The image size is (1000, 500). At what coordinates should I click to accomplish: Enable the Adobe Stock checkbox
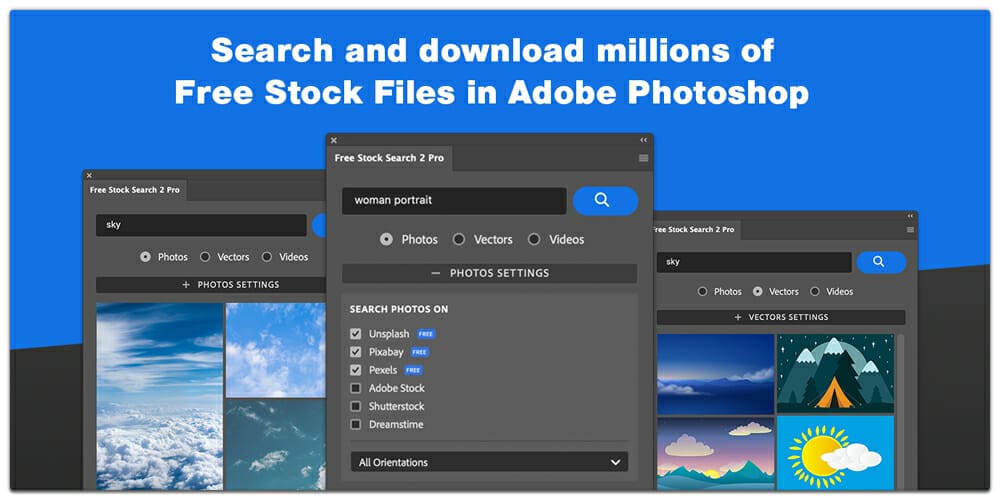(x=356, y=388)
